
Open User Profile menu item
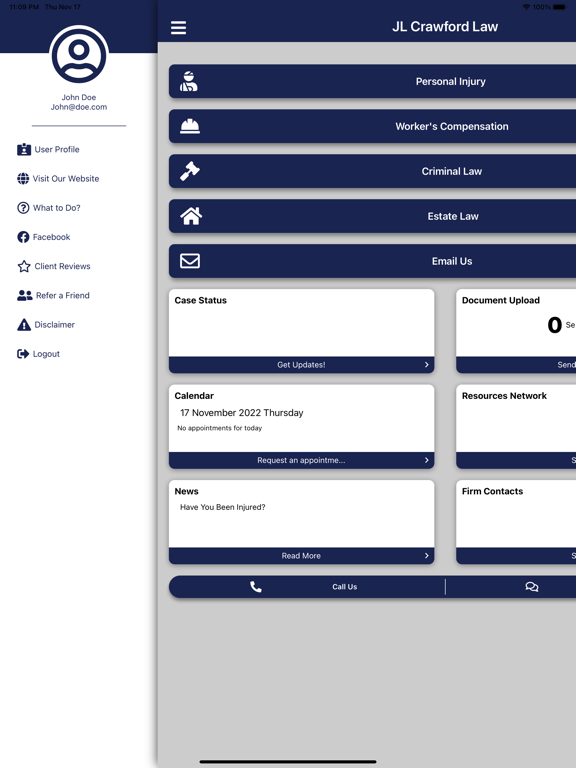tap(48, 149)
